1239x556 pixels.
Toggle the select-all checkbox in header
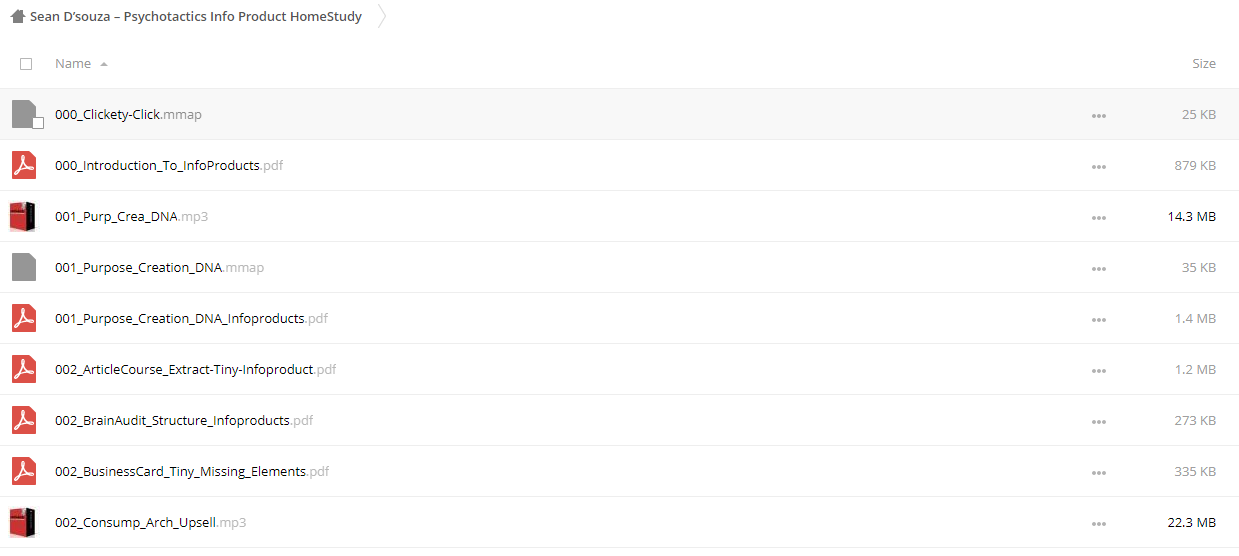pyautogui.click(x=26, y=64)
